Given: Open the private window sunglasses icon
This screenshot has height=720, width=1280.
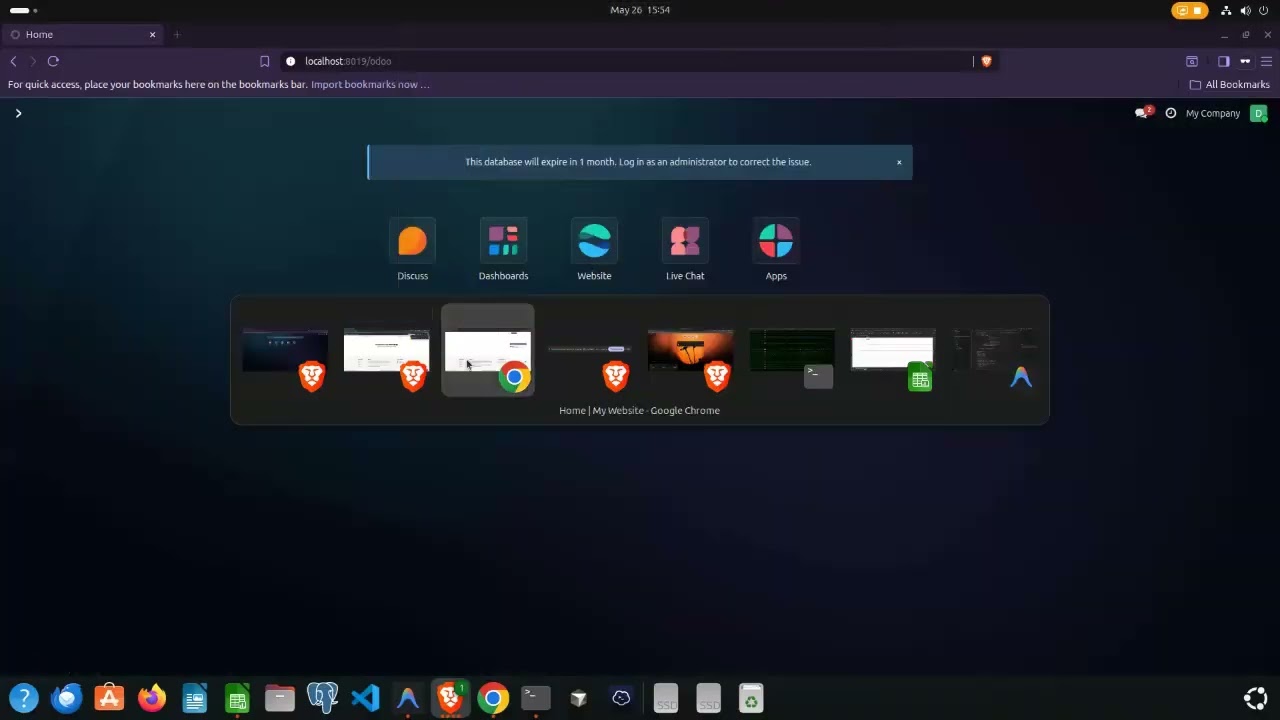Looking at the screenshot, I should tap(1245, 61).
